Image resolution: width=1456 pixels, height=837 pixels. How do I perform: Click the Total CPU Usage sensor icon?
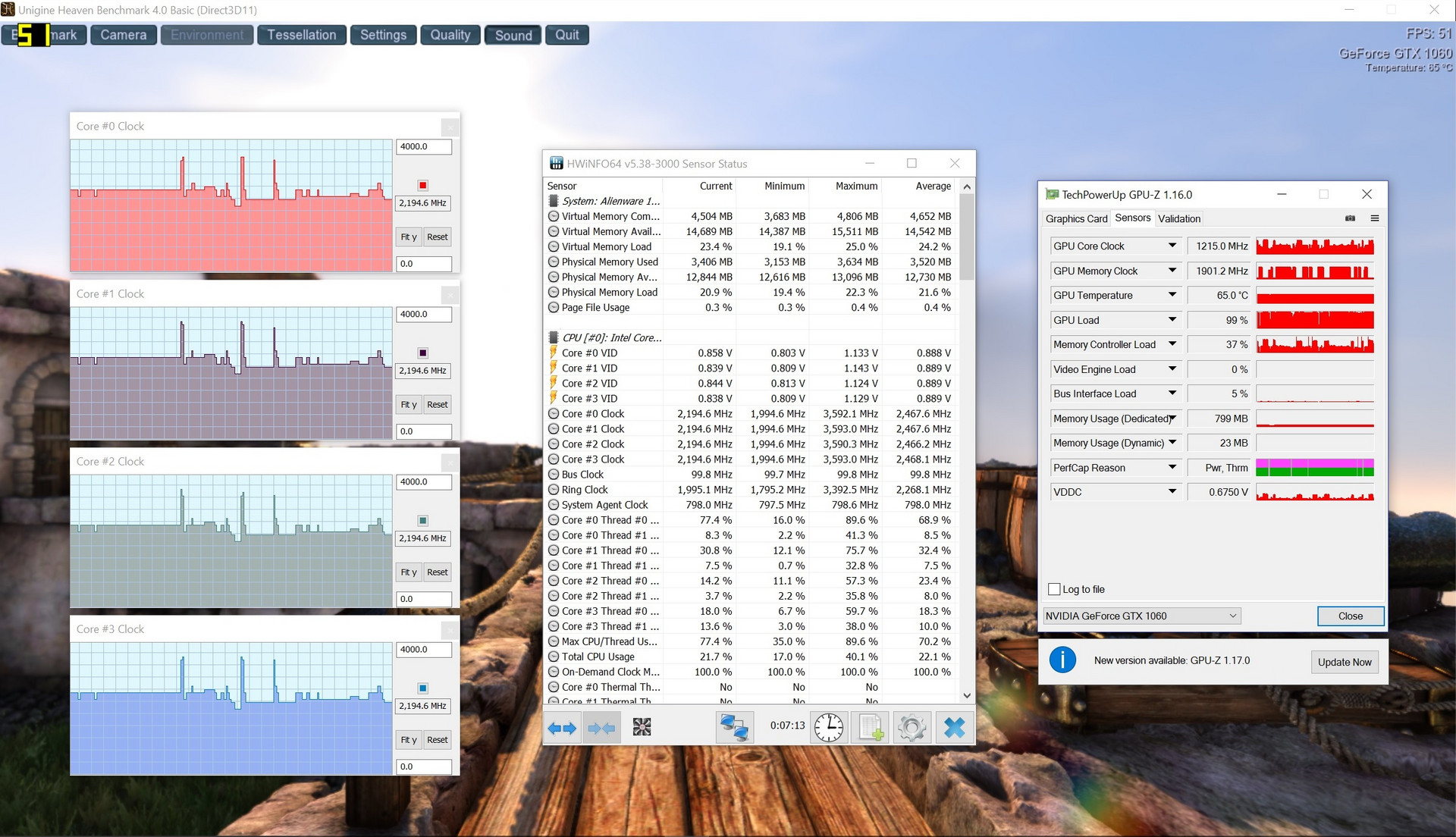554,657
